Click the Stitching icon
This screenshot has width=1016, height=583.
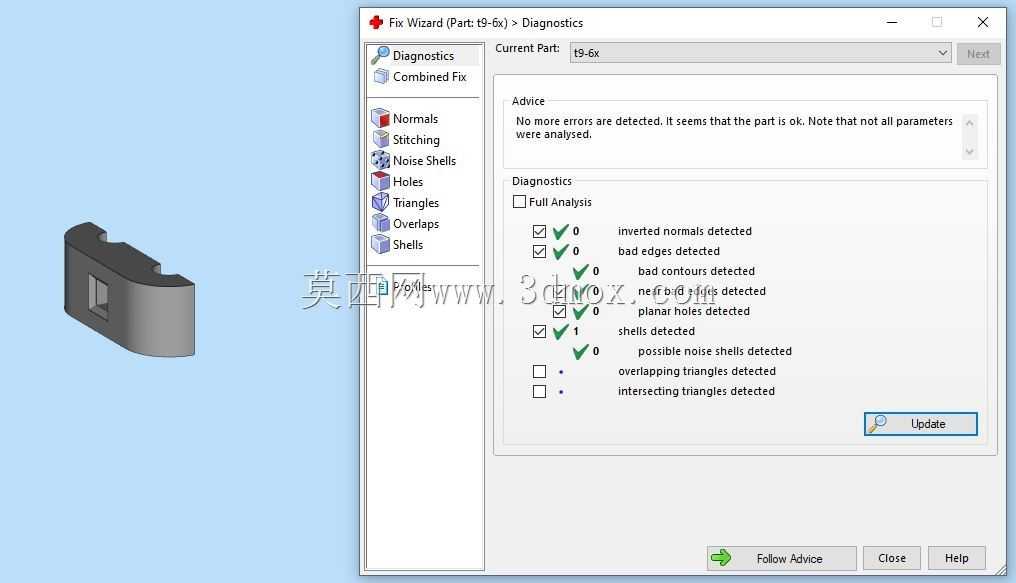pos(381,139)
